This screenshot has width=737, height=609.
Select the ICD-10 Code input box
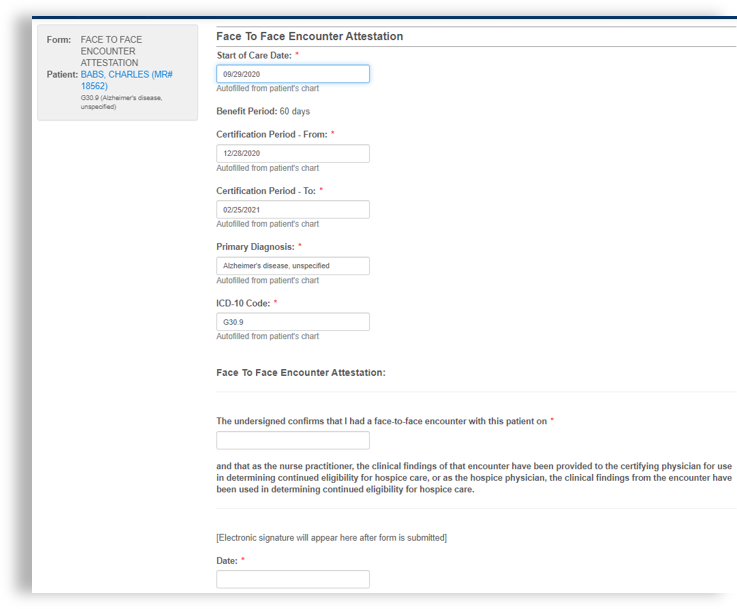pyautogui.click(x=292, y=322)
